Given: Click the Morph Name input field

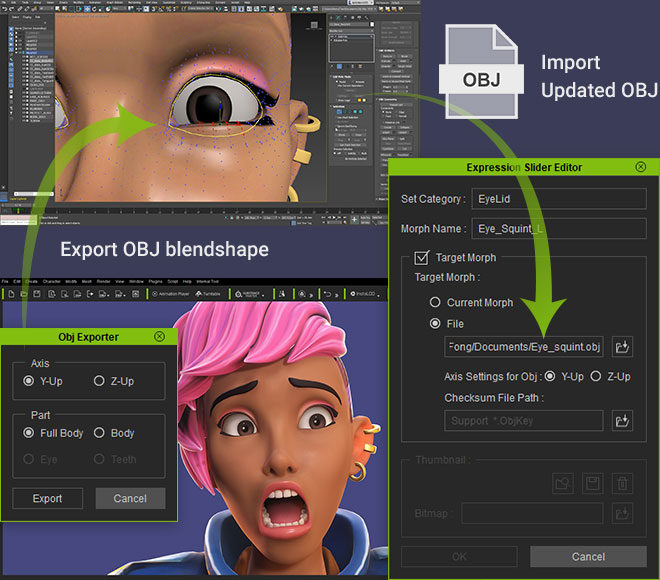Looking at the screenshot, I should pyautogui.click(x=559, y=228).
